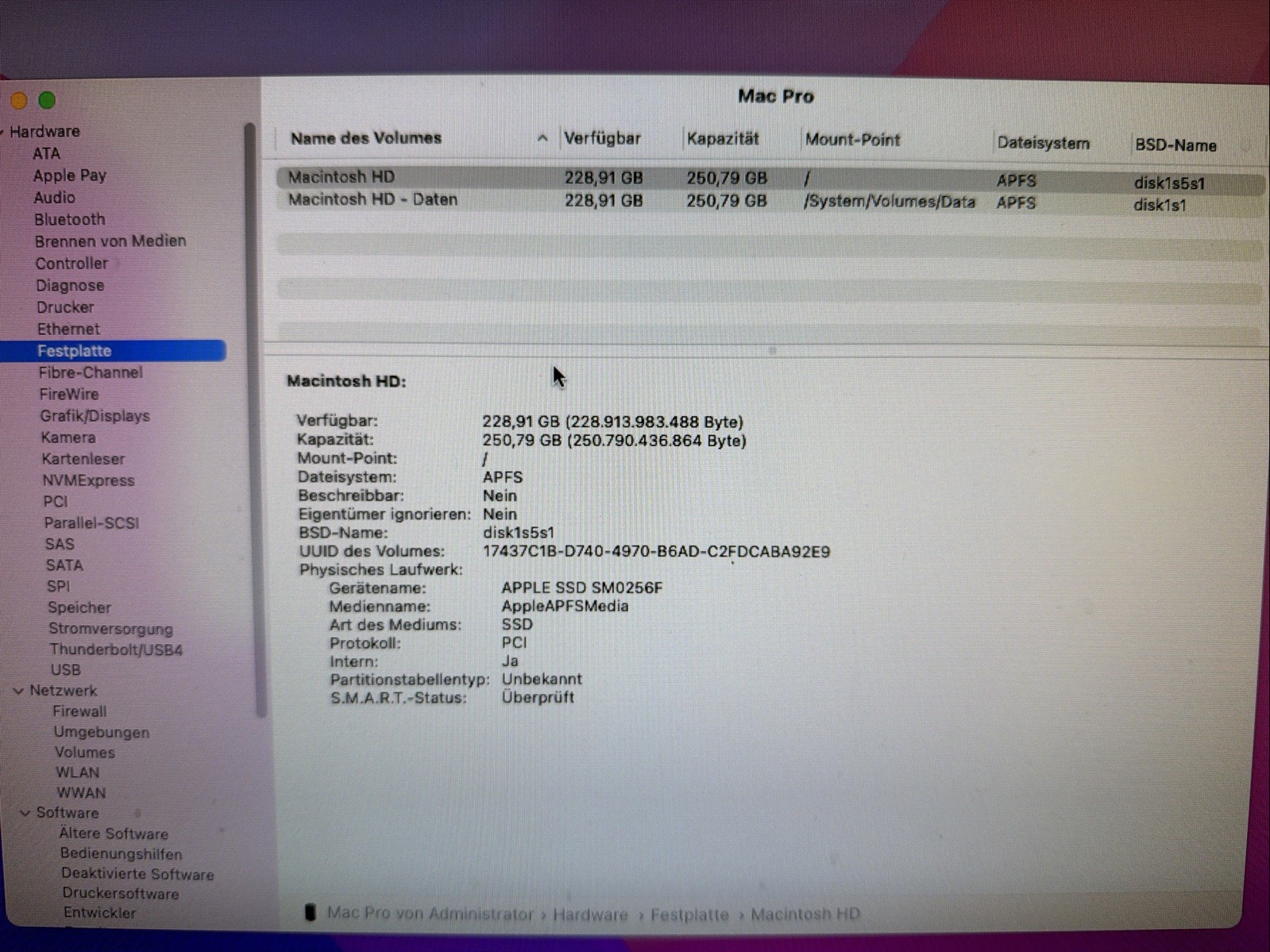Sort by Name des Volumes column arrow
The height and width of the screenshot is (952, 1270).
[542, 138]
